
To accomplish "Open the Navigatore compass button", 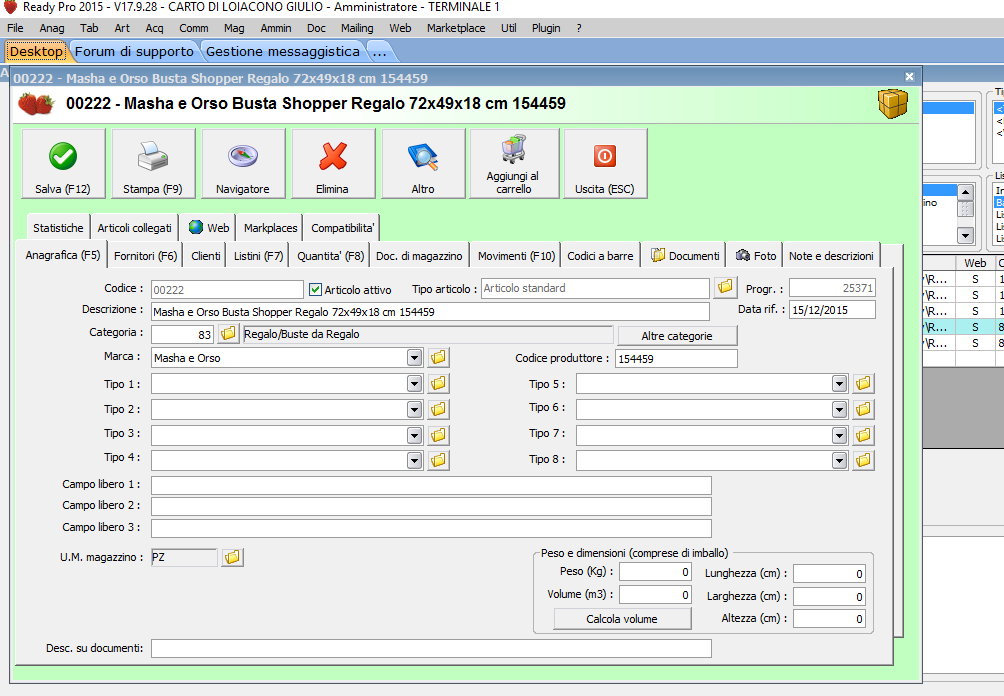I will [243, 163].
